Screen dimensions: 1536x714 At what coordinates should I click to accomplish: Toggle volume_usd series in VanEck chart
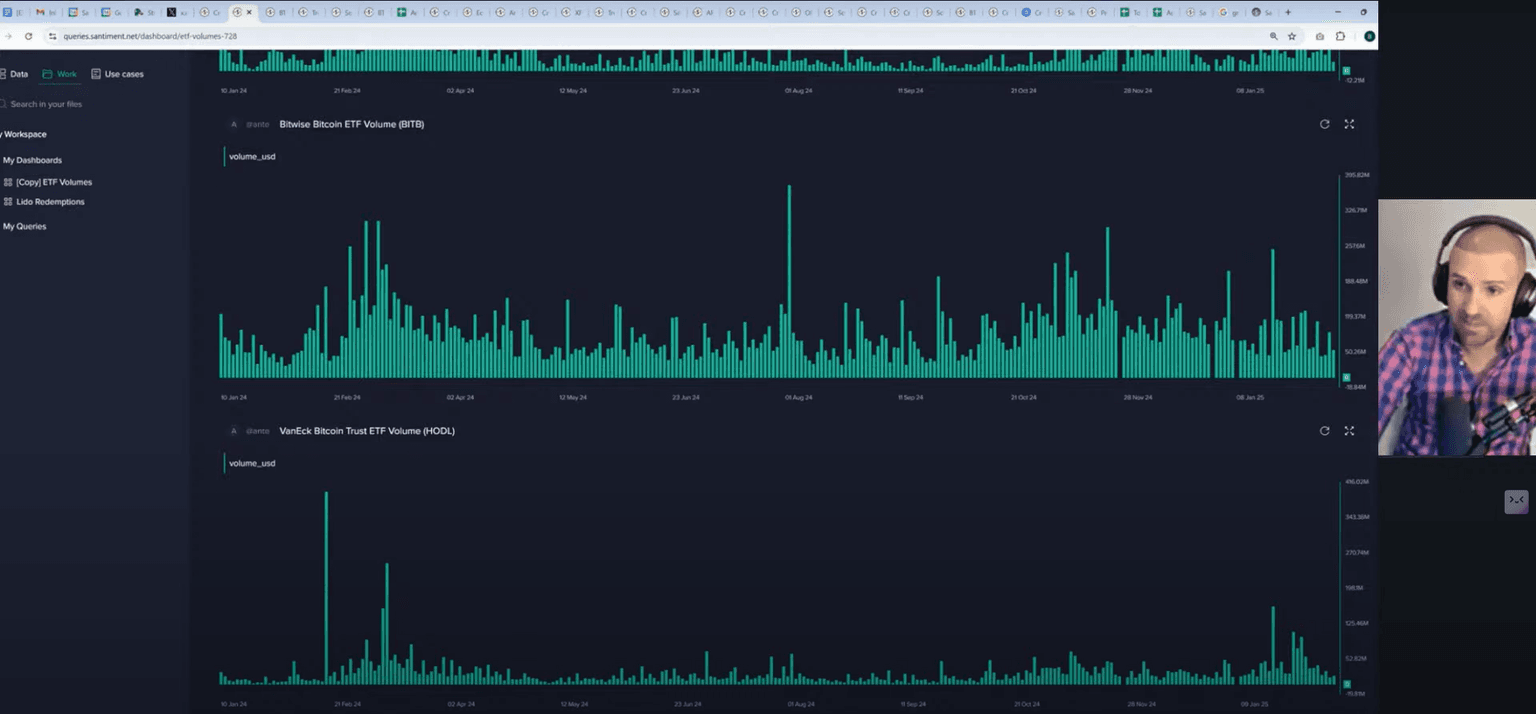(x=251, y=464)
